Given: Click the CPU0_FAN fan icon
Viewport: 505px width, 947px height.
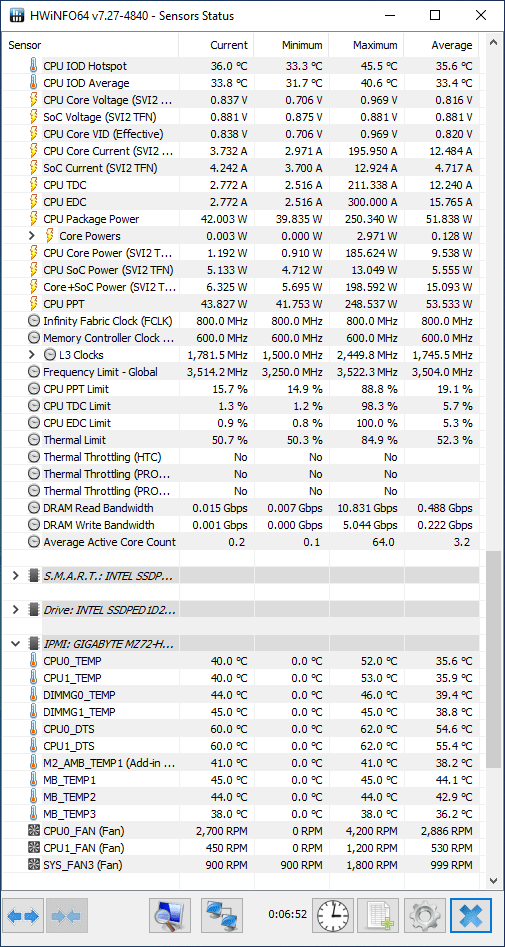Looking at the screenshot, I should pos(34,831).
